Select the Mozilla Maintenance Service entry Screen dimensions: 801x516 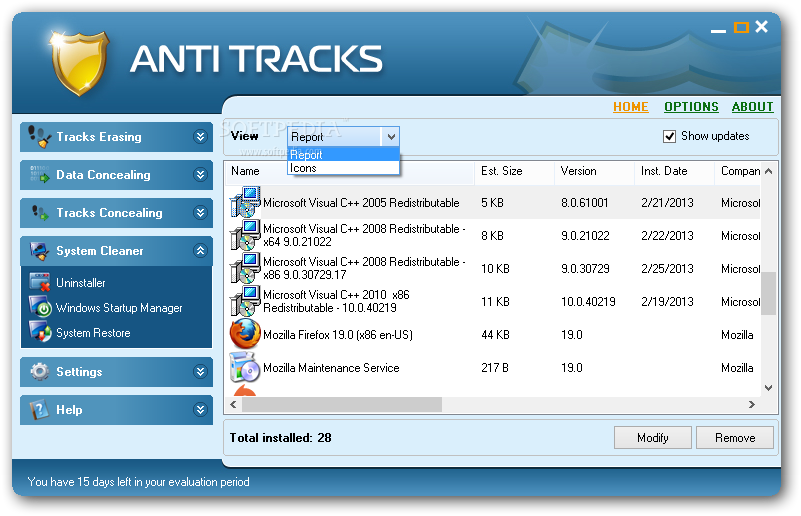click(x=331, y=368)
